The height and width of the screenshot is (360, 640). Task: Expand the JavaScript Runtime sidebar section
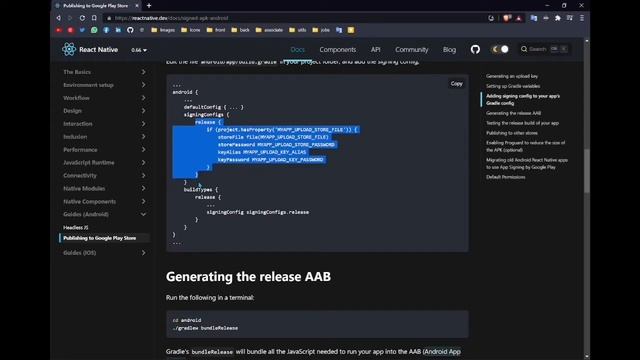(104, 162)
